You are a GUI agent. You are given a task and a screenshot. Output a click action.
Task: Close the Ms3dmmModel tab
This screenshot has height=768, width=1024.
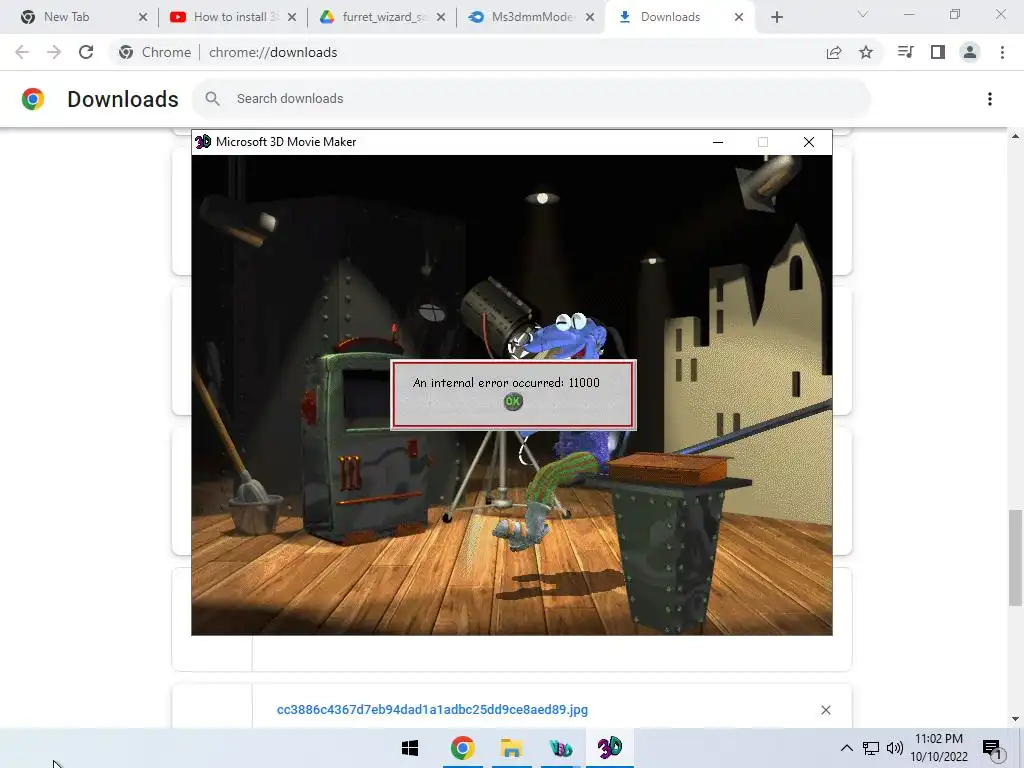(x=590, y=17)
